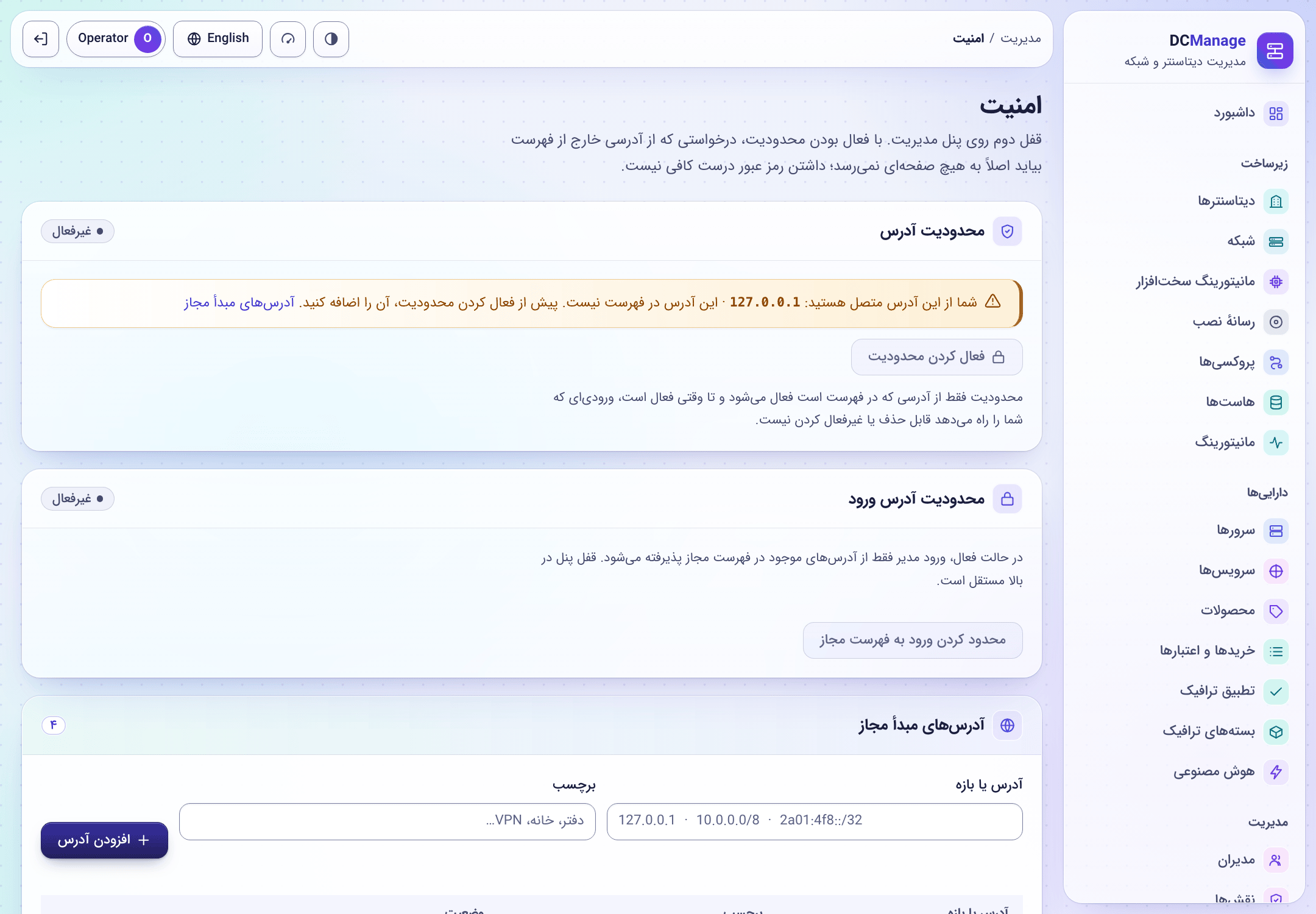1316x914 pixels.
Task: Click فعال کردن محدودیت button
Action: tap(936, 357)
